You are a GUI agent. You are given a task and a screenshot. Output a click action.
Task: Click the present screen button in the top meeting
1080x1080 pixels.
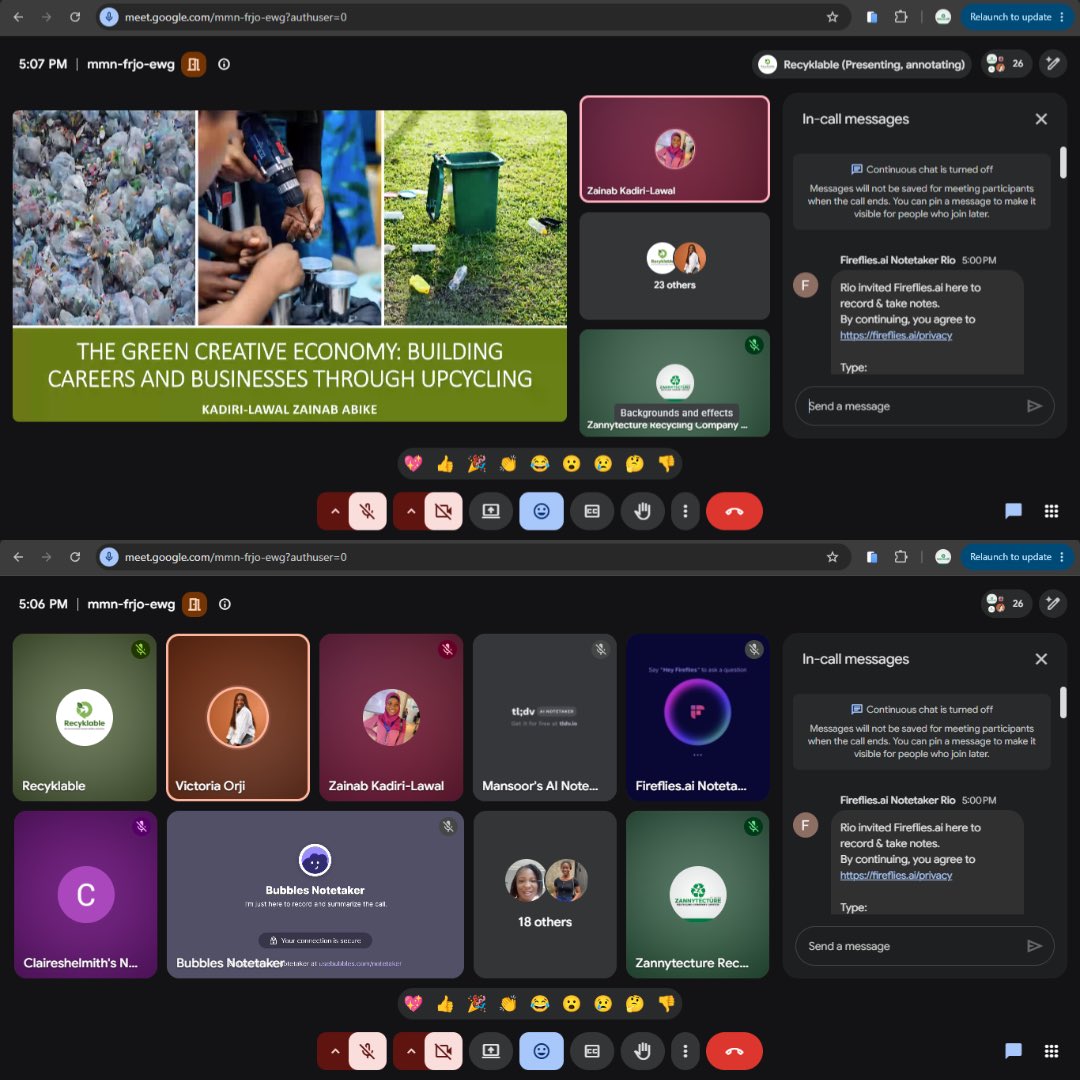tap(491, 511)
